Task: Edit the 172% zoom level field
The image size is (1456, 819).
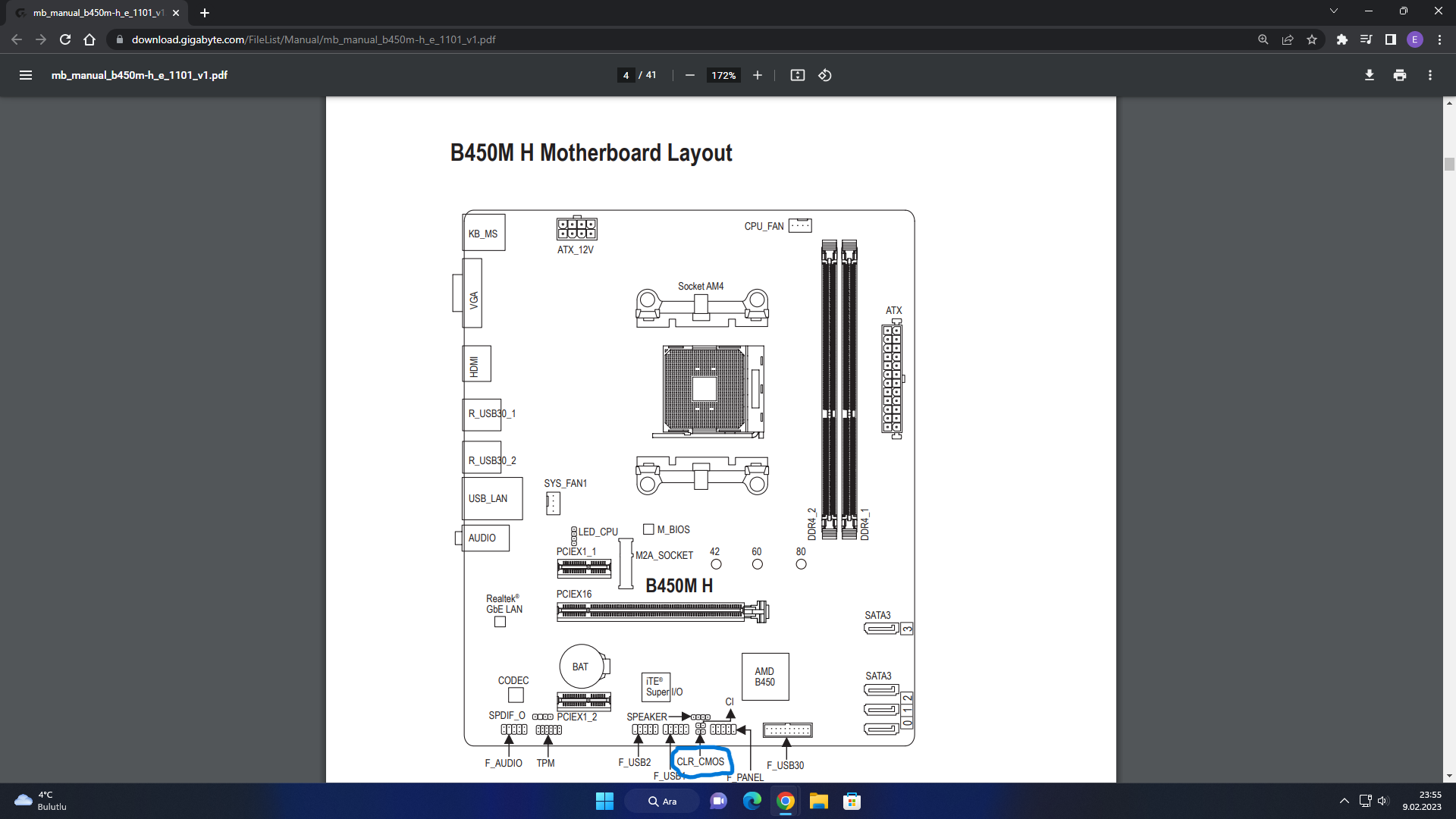Action: (x=723, y=75)
